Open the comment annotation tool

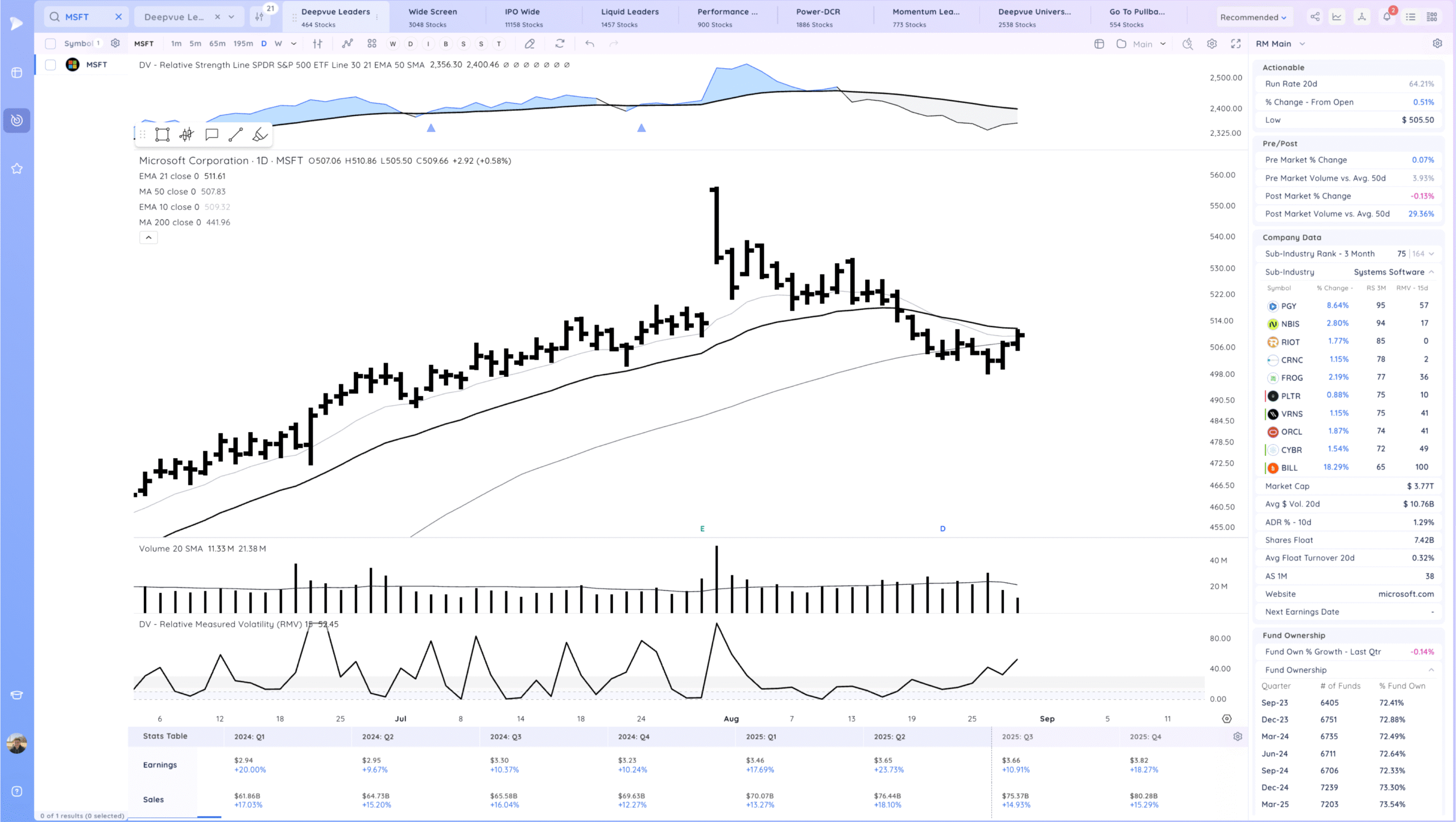coord(212,135)
